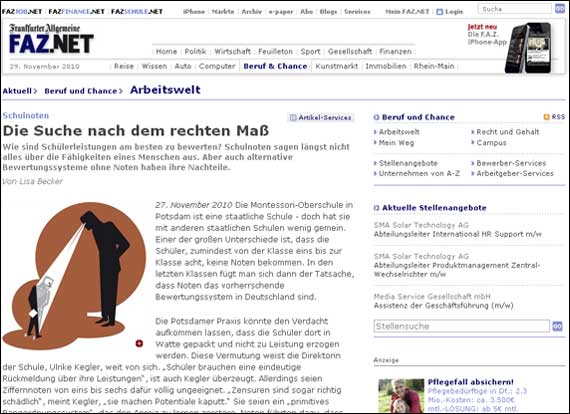Viewport: 570px width, 414px height.
Task: Open Assistenz der Geschäftsführung job
Action: (x=443, y=306)
